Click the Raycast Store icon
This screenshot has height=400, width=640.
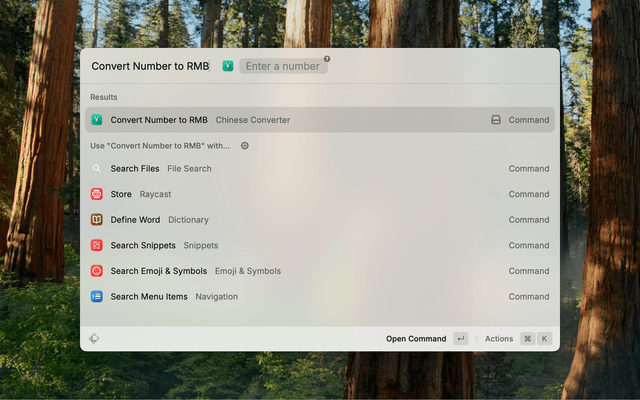pyautogui.click(x=97, y=194)
